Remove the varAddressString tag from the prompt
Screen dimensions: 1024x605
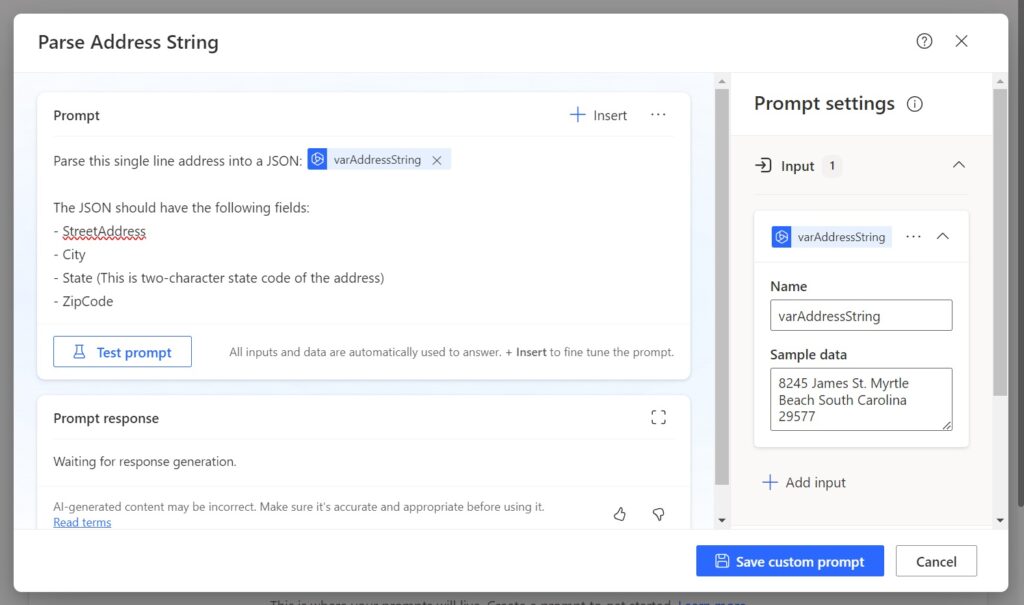pos(437,160)
